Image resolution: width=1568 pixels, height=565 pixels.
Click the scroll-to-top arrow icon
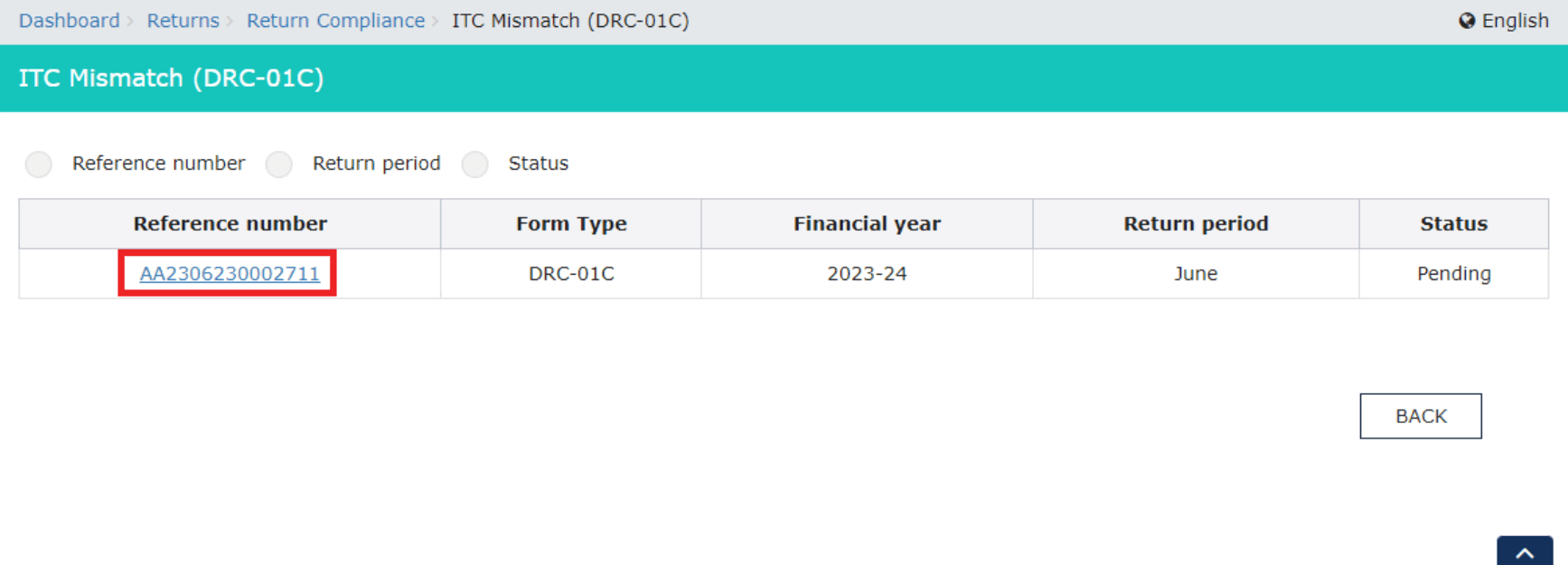pyautogui.click(x=1525, y=553)
